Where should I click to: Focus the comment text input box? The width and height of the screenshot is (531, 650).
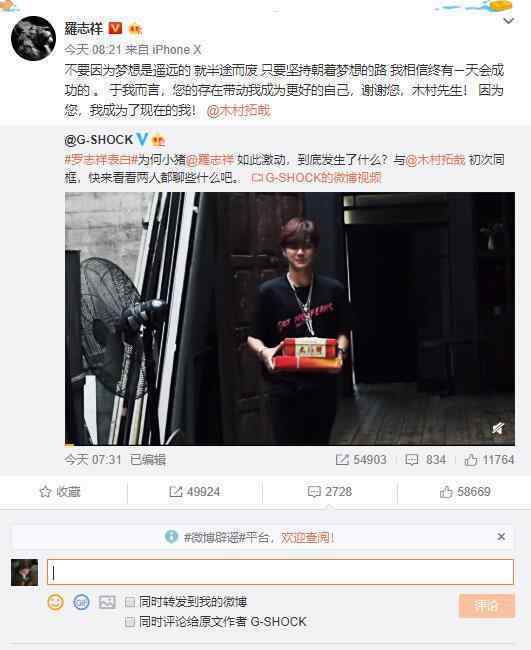click(280, 572)
